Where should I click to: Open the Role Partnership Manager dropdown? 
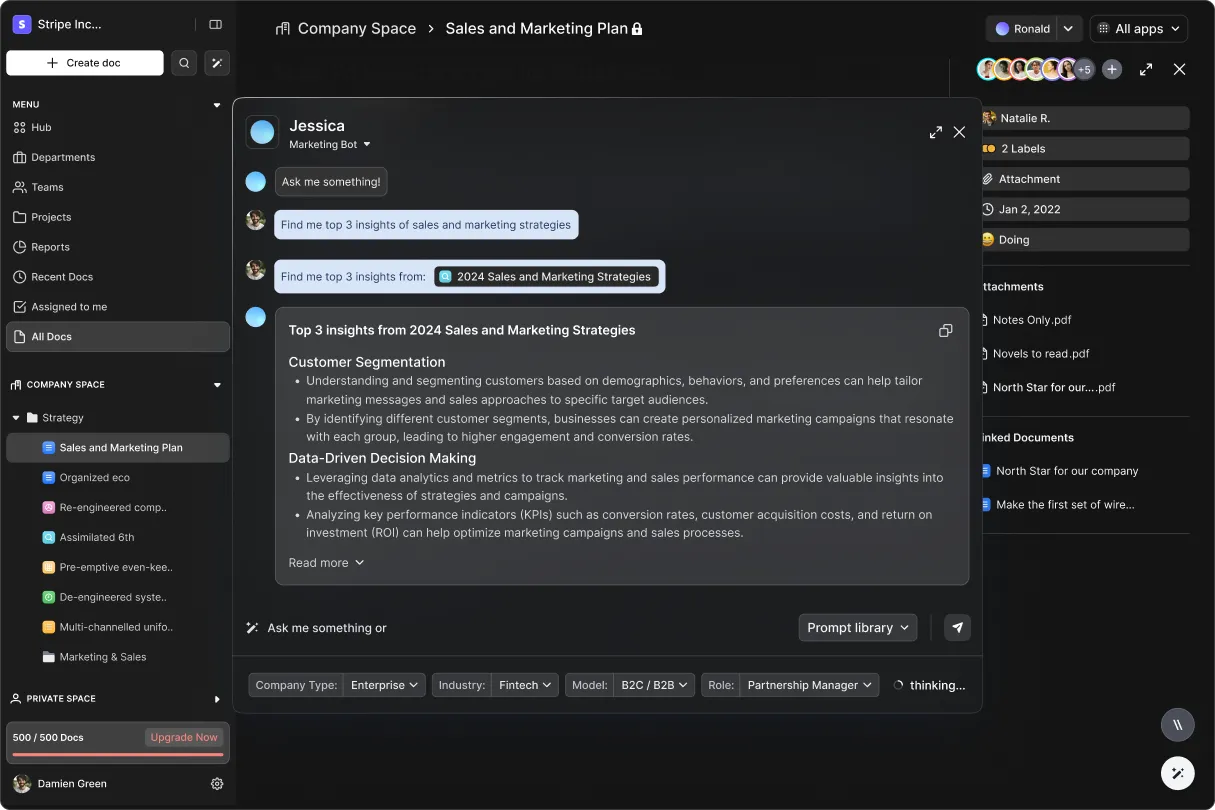coord(810,685)
